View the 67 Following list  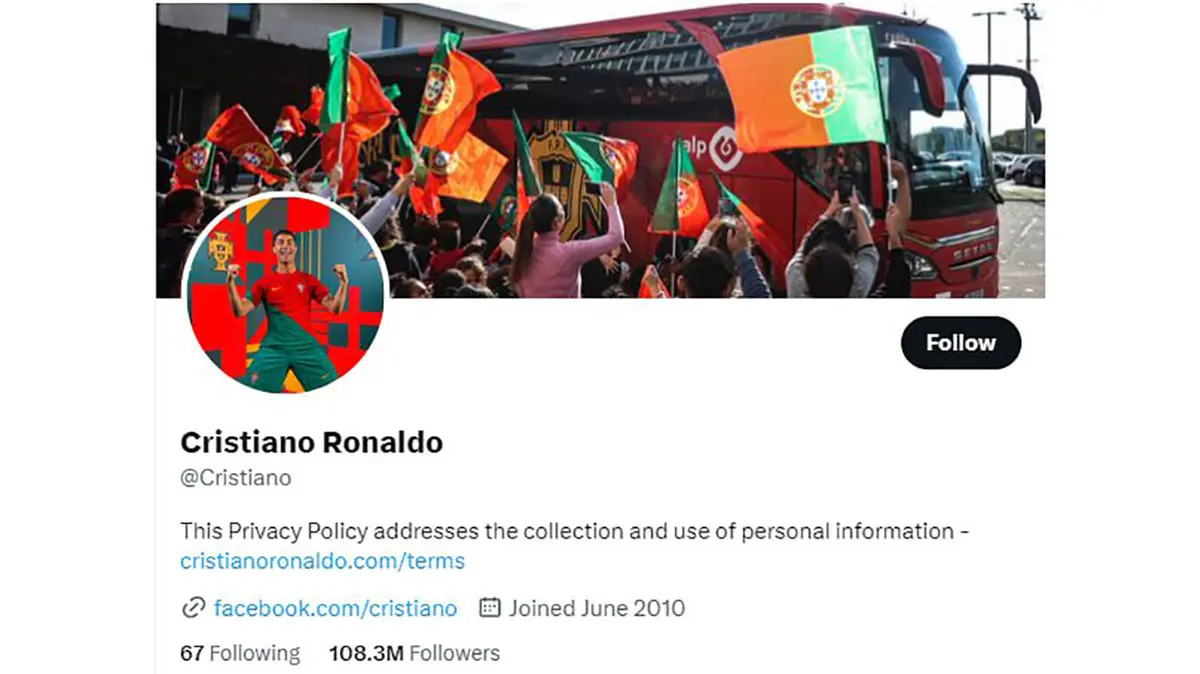point(240,653)
